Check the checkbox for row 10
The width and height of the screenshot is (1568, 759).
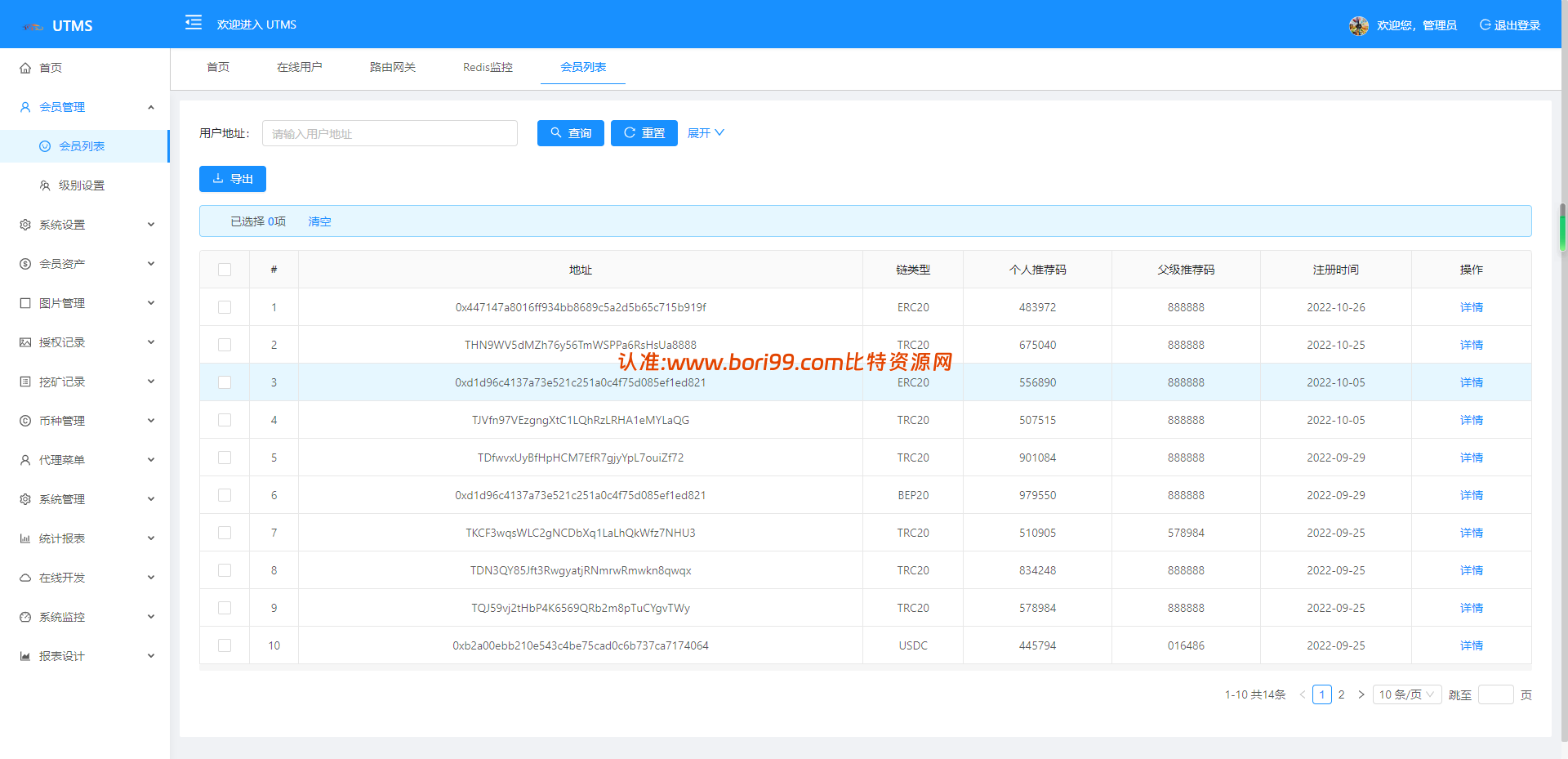[x=225, y=645]
